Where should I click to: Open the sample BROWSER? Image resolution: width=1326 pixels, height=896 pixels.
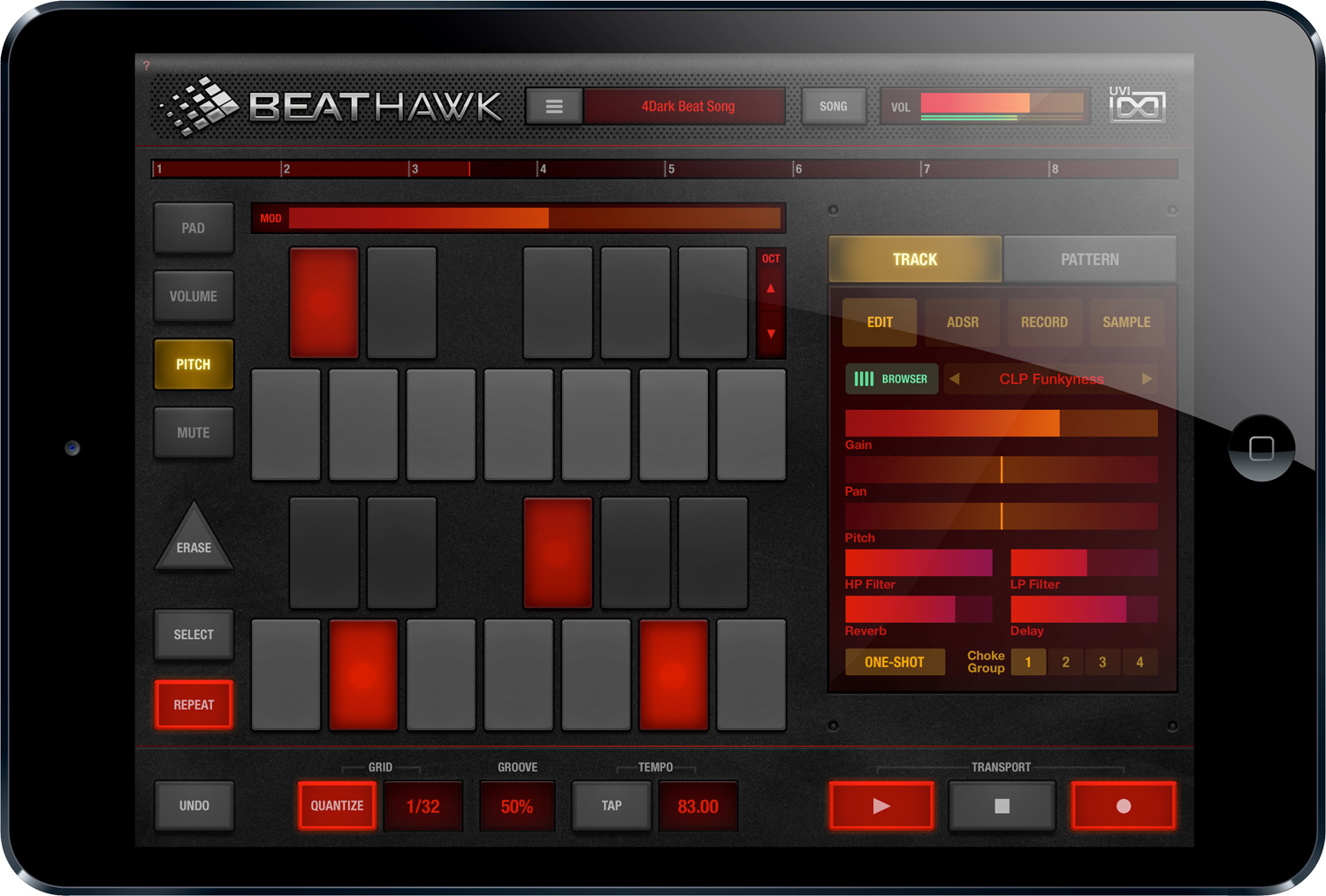(x=892, y=379)
